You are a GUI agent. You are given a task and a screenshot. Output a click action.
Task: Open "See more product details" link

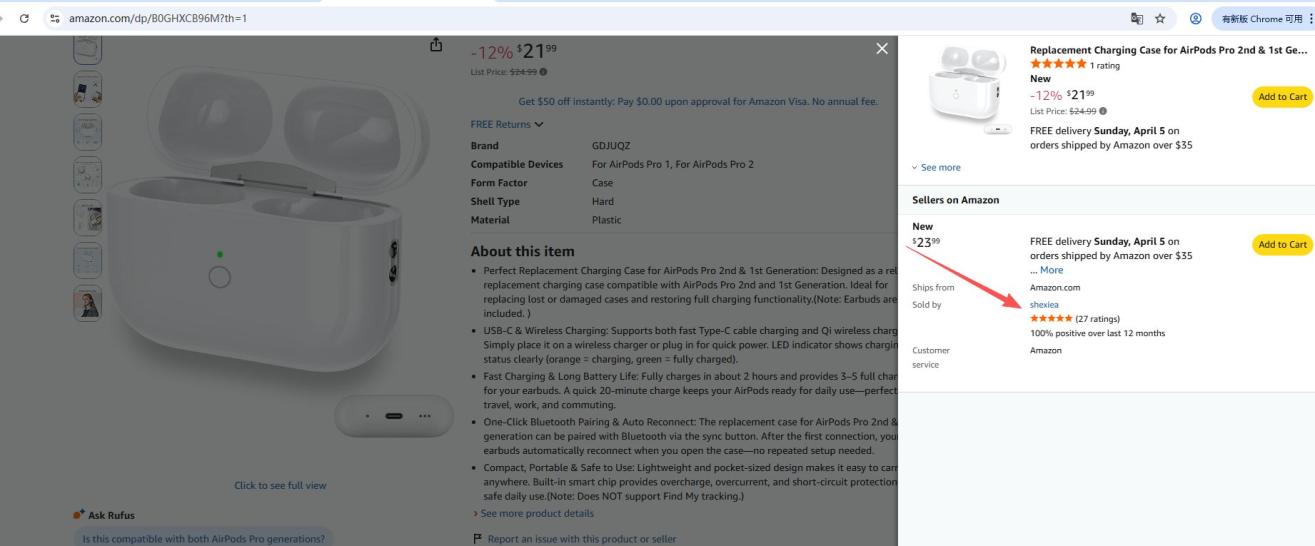(536, 513)
